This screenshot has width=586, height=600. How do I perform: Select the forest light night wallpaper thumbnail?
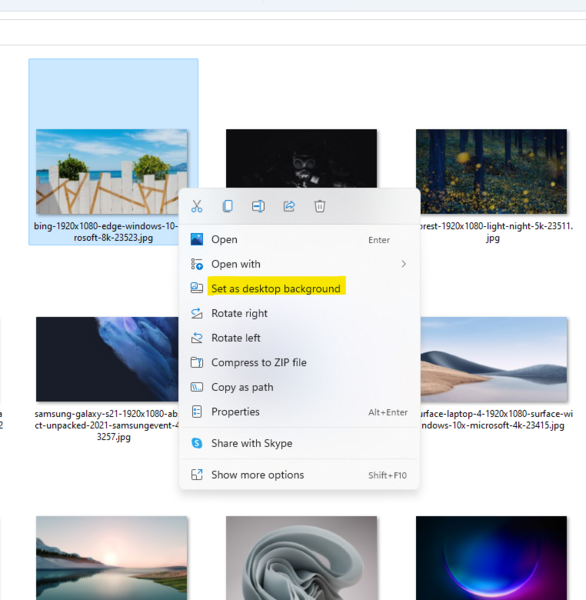(491, 171)
